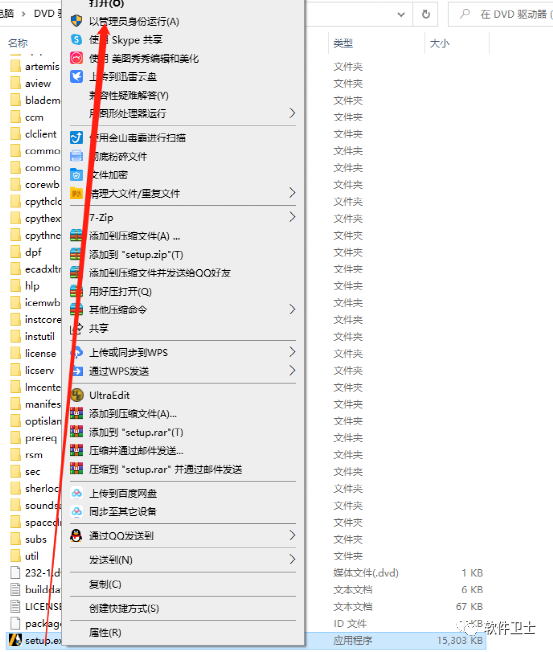The width and height of the screenshot is (553, 652).
Task: Click the icon beside 添加到 "setup.zip"(T)
Action: pyautogui.click(x=77, y=254)
